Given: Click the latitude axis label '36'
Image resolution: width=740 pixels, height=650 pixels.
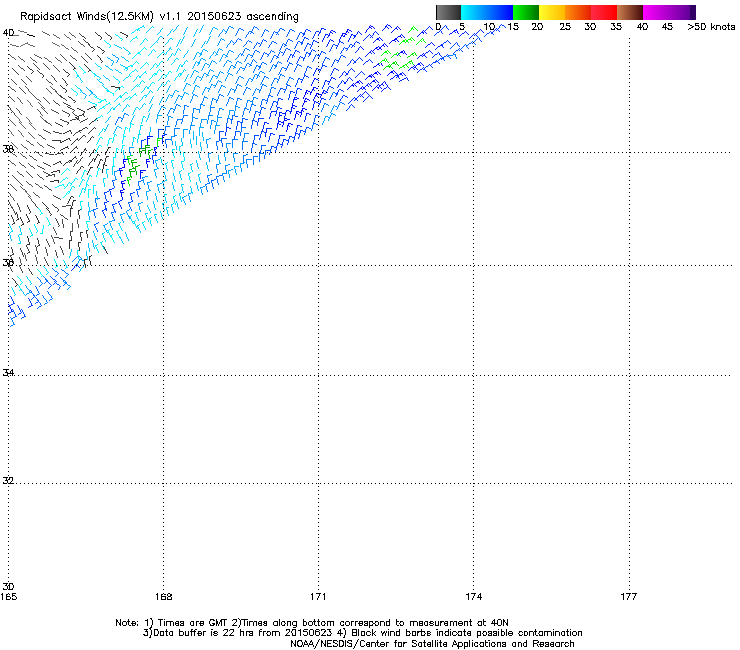Looking at the screenshot, I should coord(8,262).
